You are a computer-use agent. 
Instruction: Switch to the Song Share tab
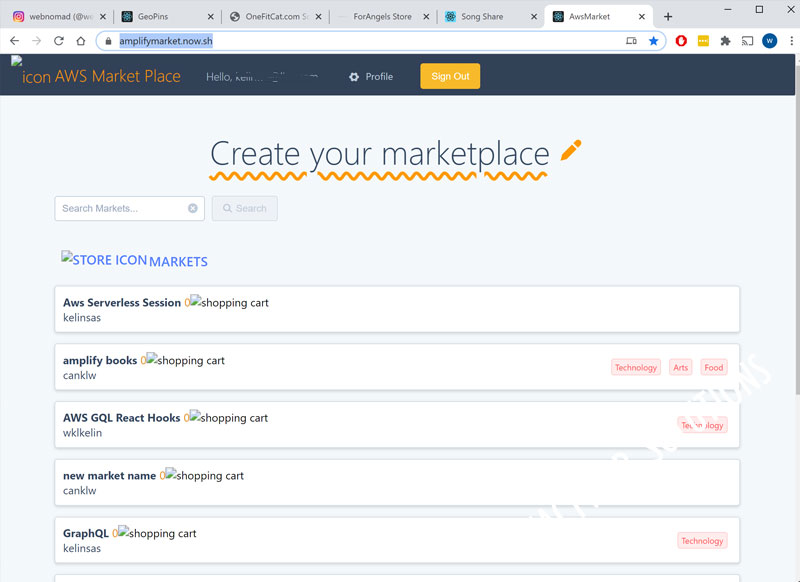click(x=491, y=17)
